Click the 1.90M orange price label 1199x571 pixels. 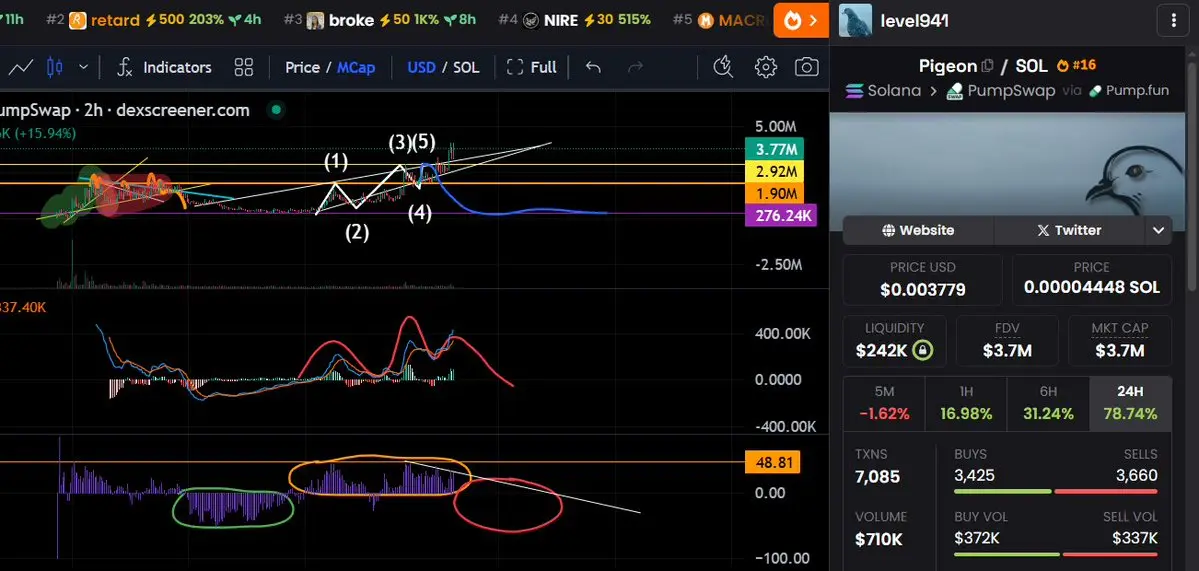pyautogui.click(x=775, y=193)
